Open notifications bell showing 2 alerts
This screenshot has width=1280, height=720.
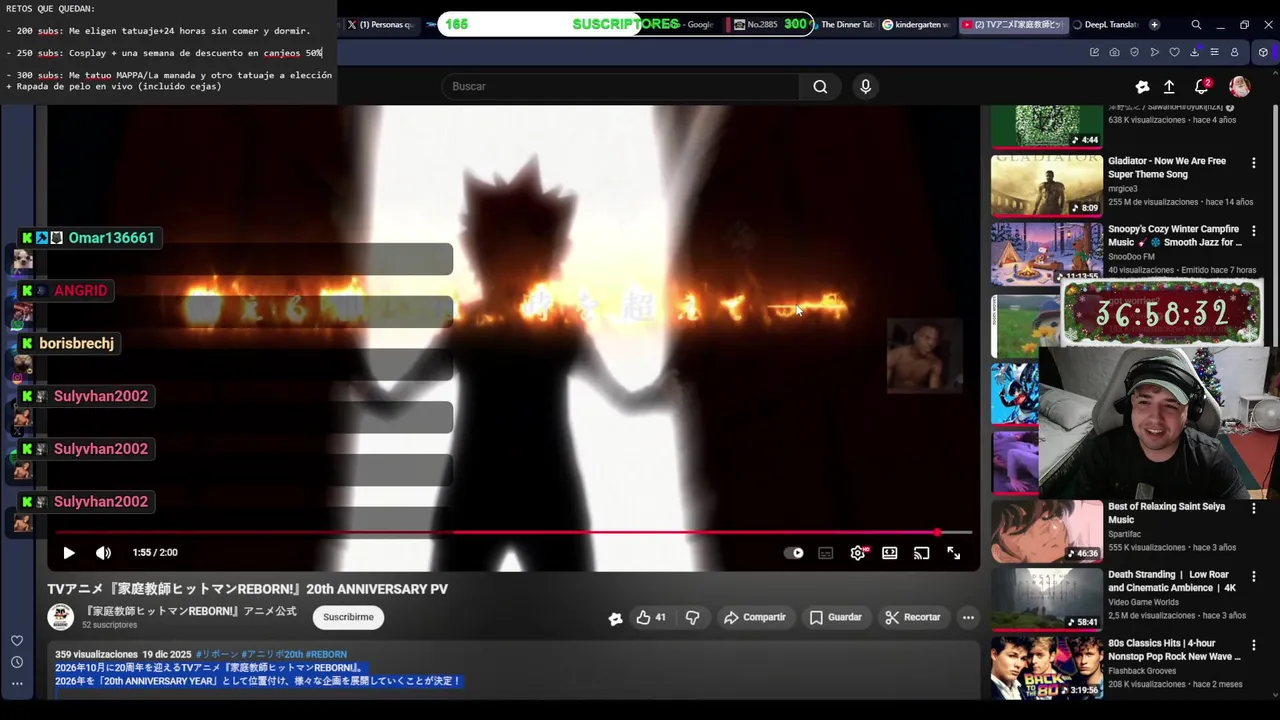[x=1203, y=87]
